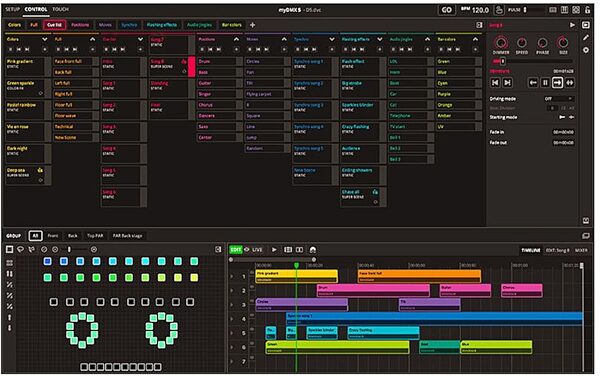Select the PAR Back stage group

pos(127,236)
